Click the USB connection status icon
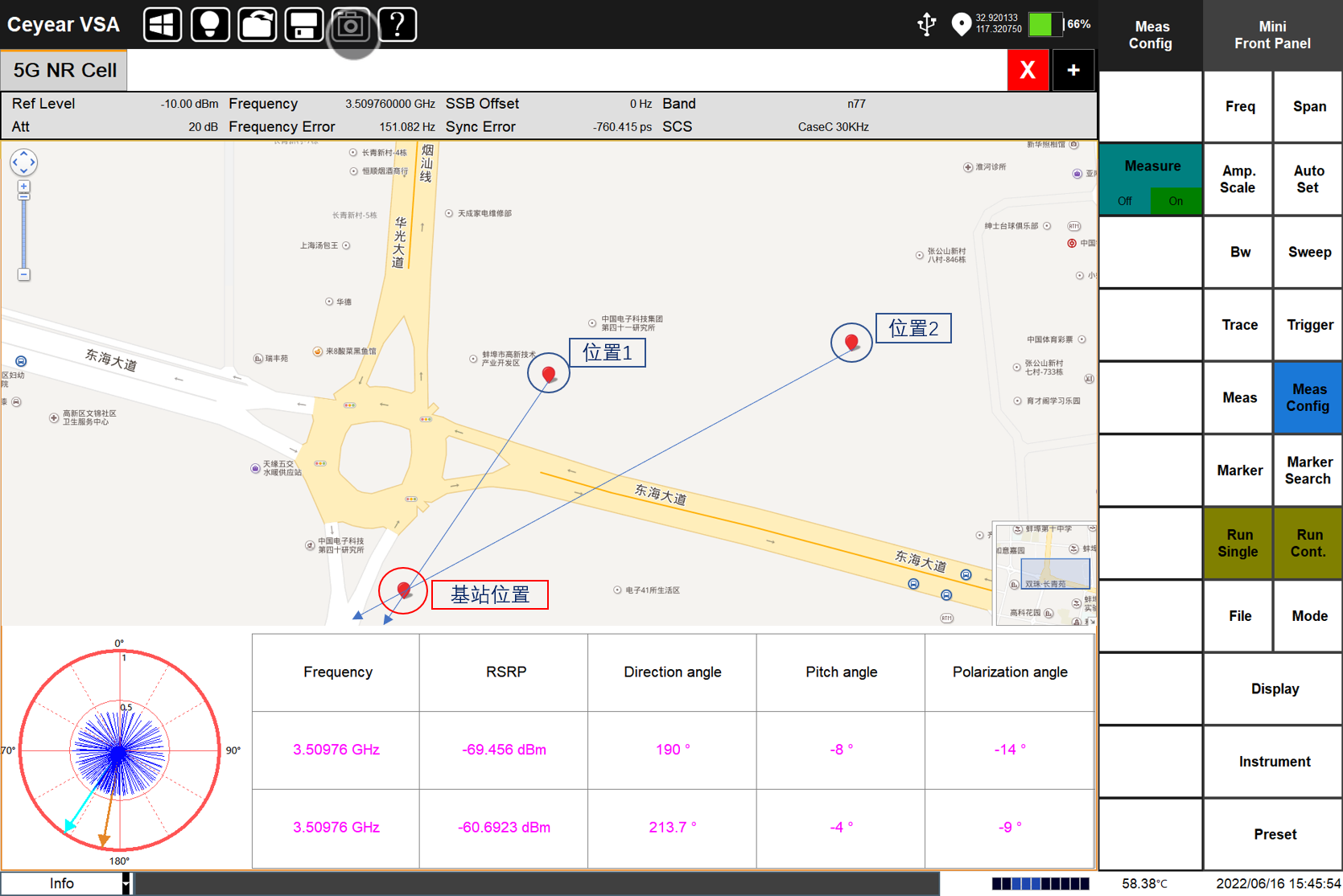This screenshot has height=896, width=1343. [927, 24]
